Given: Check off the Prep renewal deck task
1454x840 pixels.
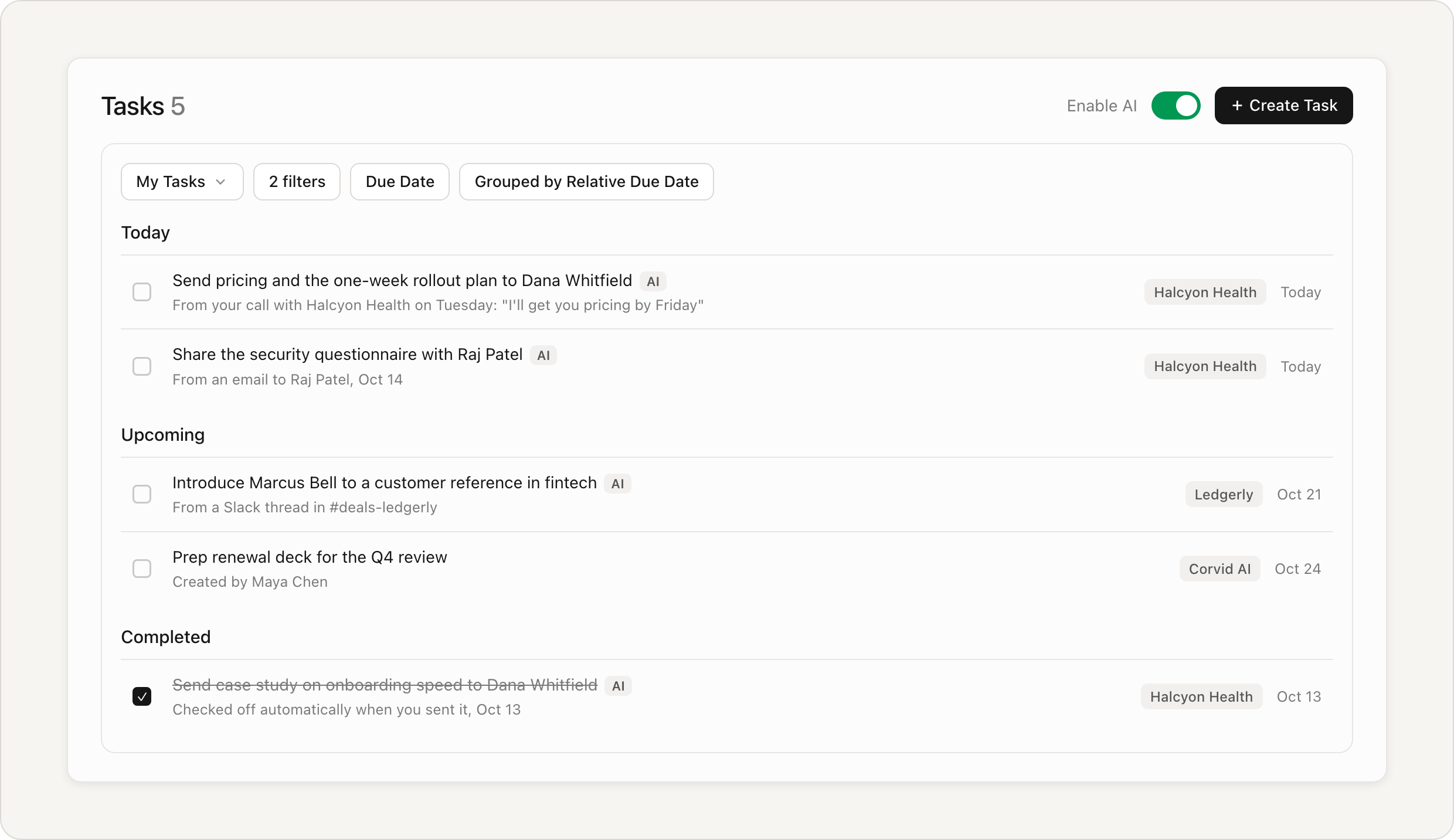Looking at the screenshot, I should (142, 569).
